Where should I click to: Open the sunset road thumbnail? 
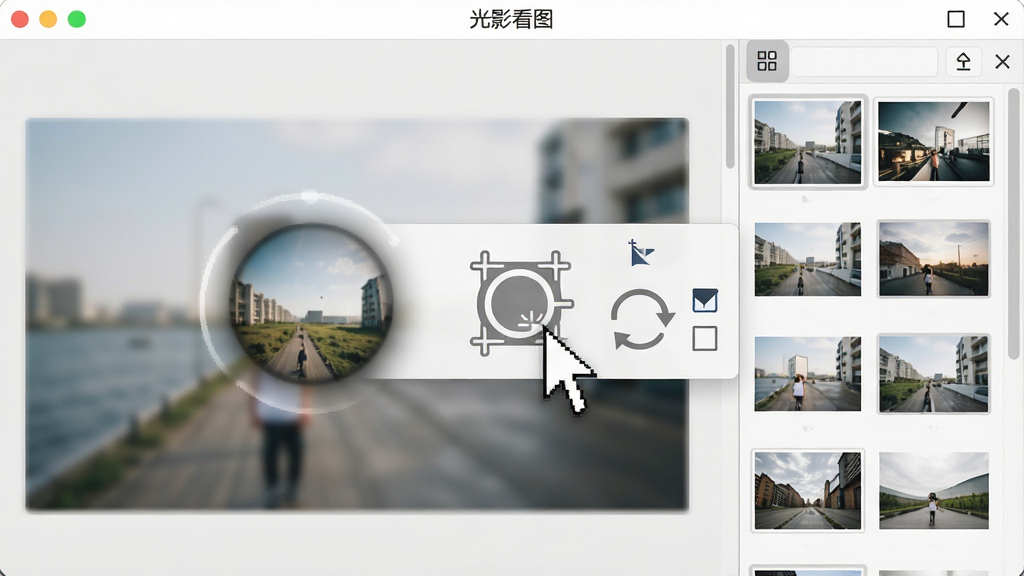click(x=933, y=259)
